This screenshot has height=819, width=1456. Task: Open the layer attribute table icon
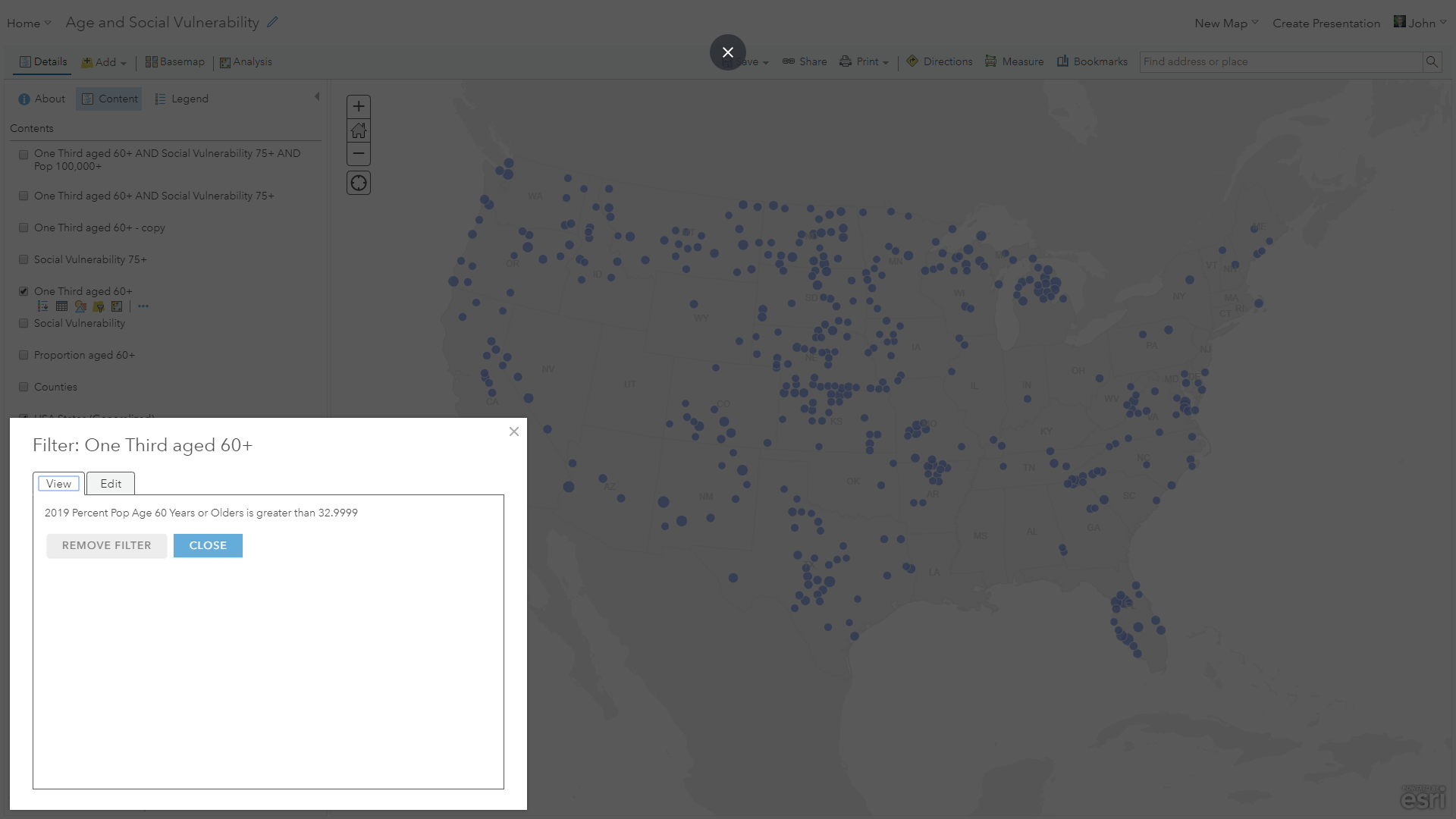[x=61, y=306]
